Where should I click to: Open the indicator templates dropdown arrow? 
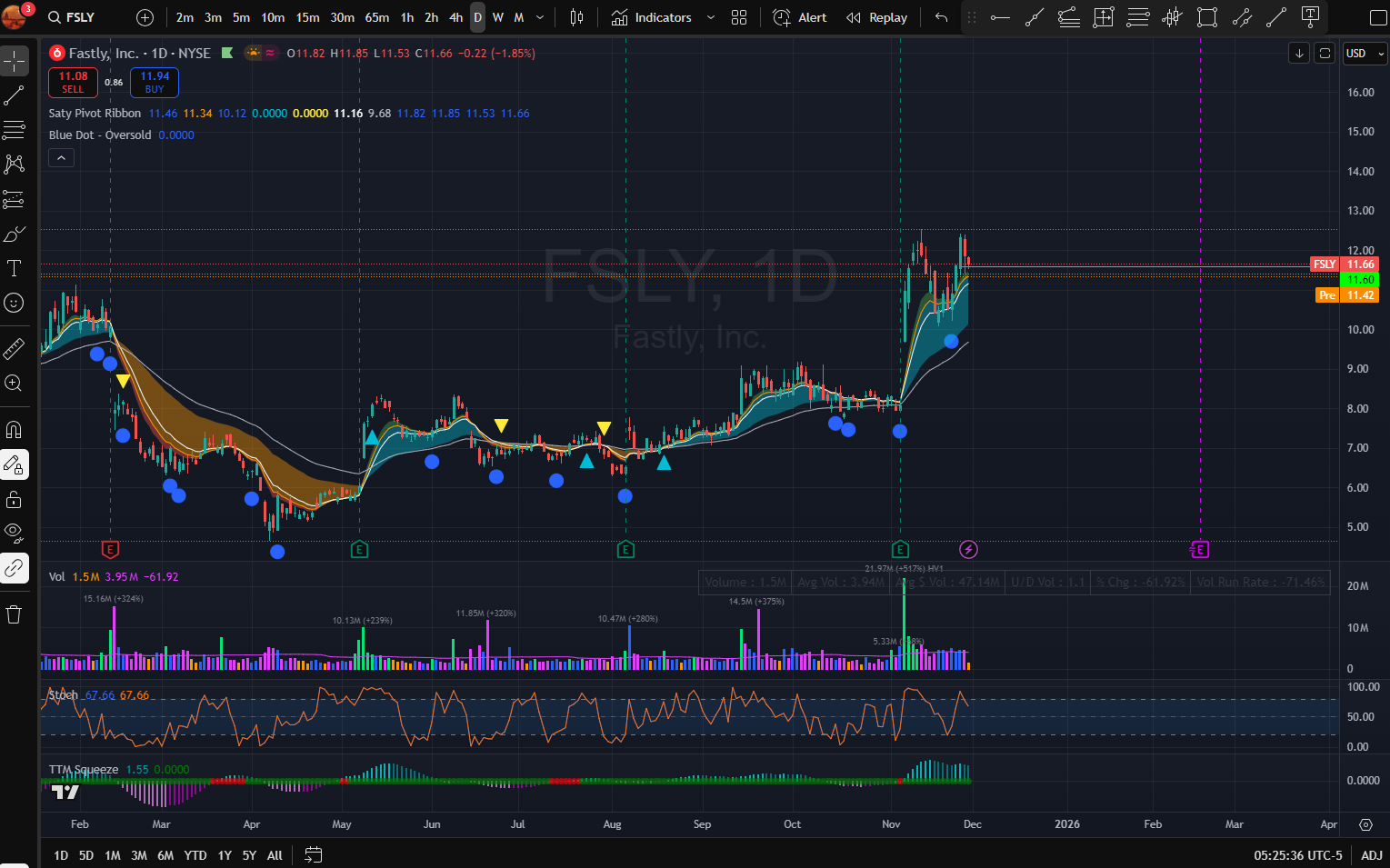(710, 17)
